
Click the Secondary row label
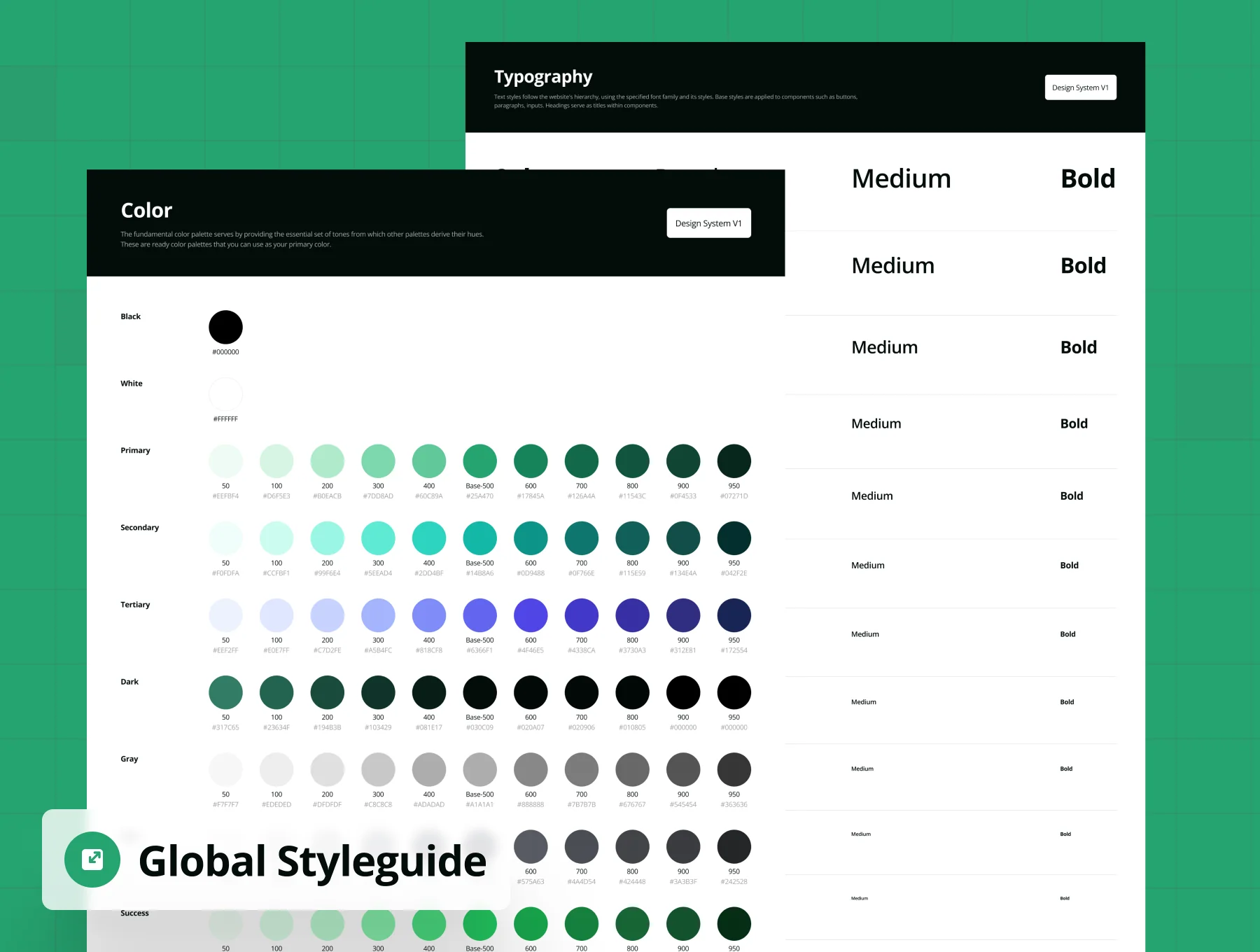coord(139,527)
